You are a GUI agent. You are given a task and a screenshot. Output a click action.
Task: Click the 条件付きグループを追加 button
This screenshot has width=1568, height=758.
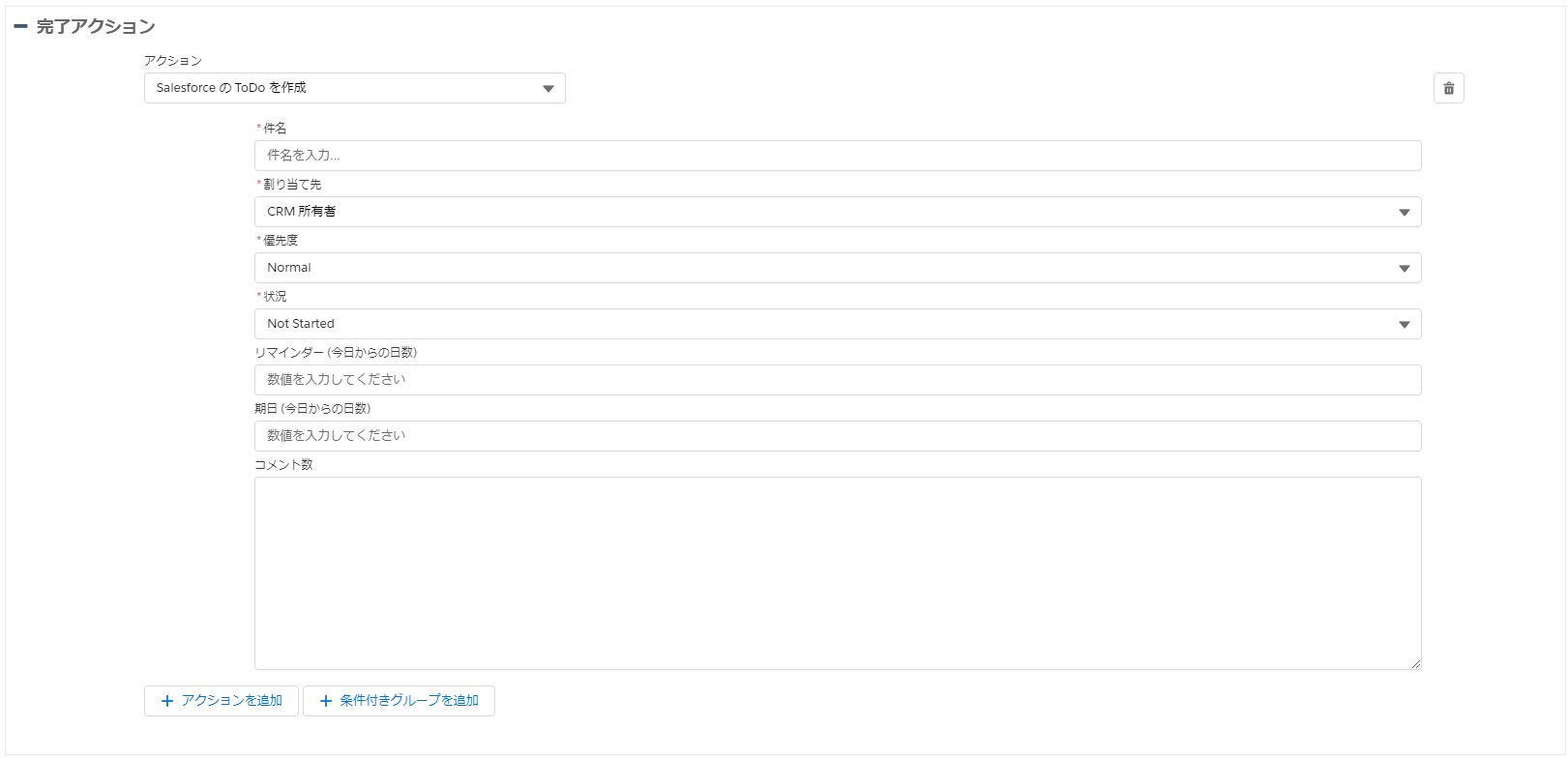[x=399, y=701]
